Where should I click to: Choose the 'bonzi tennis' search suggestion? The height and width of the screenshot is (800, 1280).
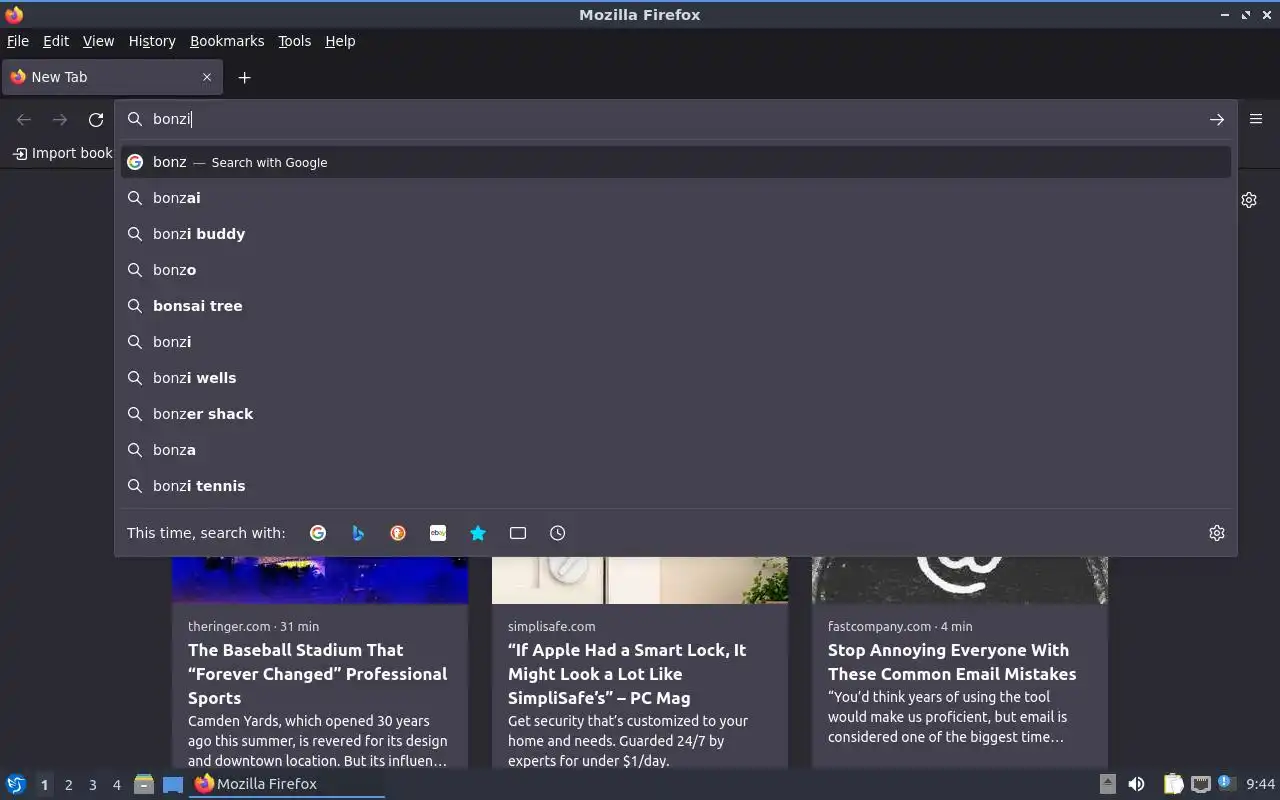point(676,486)
